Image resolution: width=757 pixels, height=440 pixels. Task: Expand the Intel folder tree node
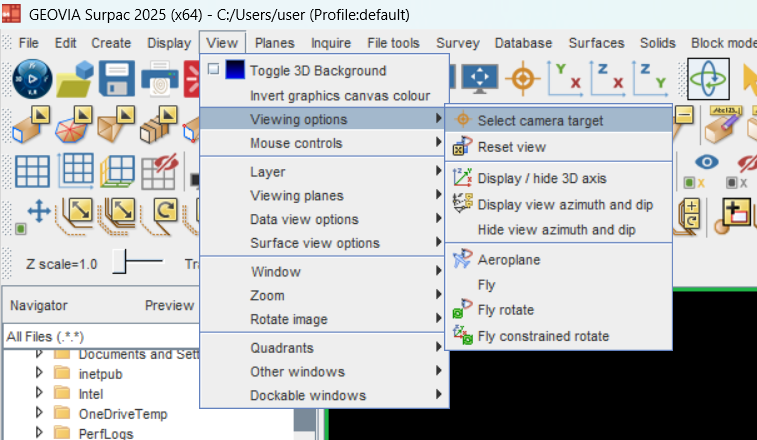coord(39,393)
